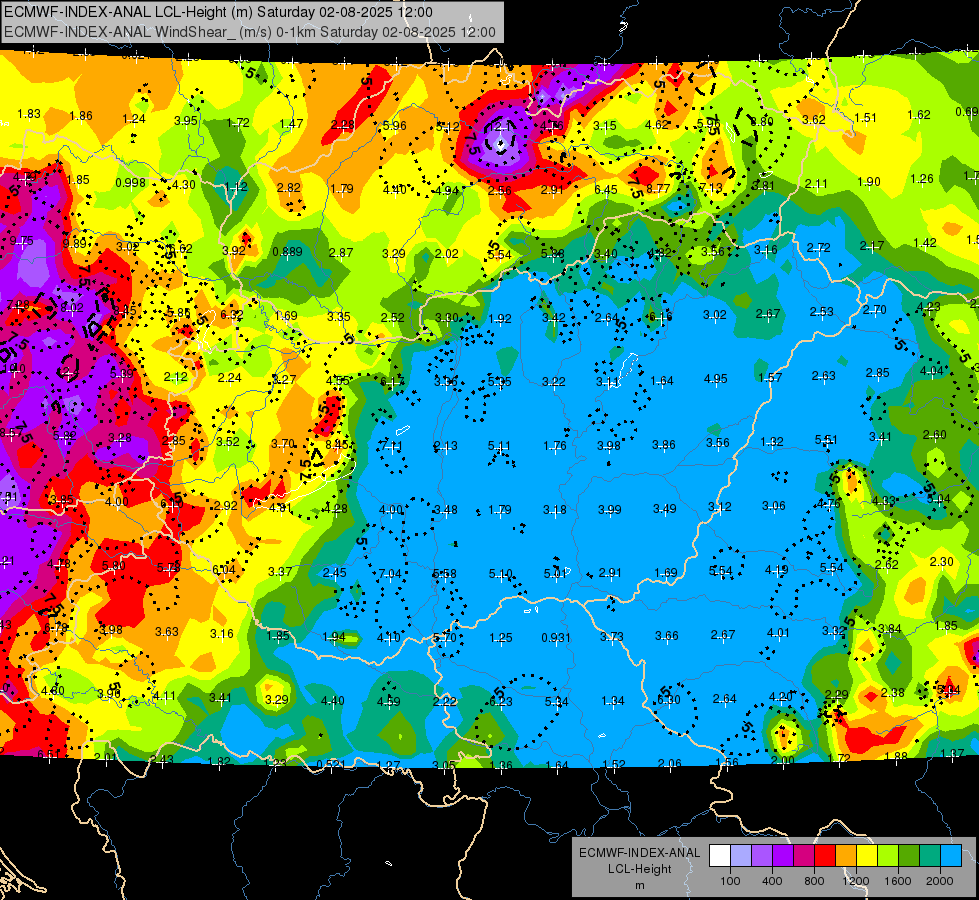Click the light lavender legend swatch
The width and height of the screenshot is (979, 900).
[741, 856]
